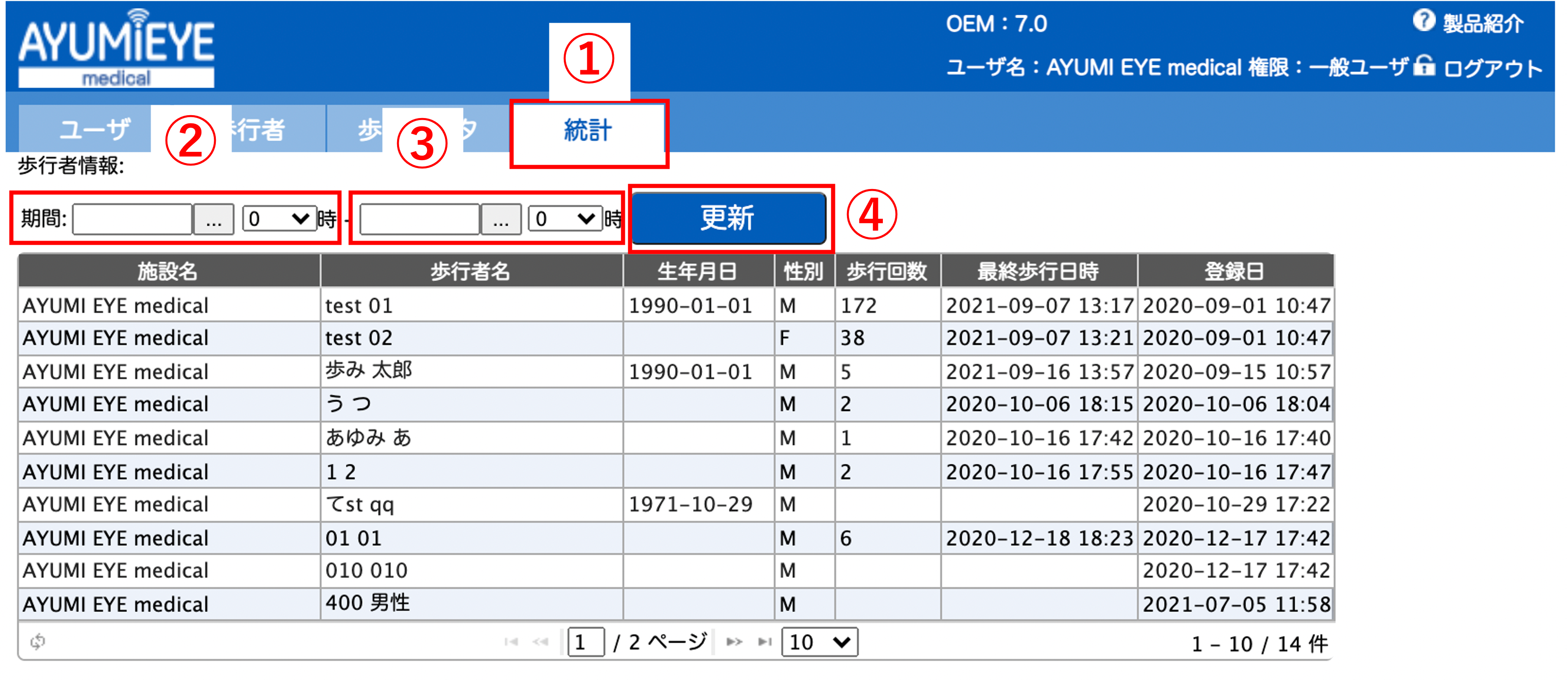Viewport: 1568px width, 681px height.
Task: Jump to the last page arrow
Action: 764,641
